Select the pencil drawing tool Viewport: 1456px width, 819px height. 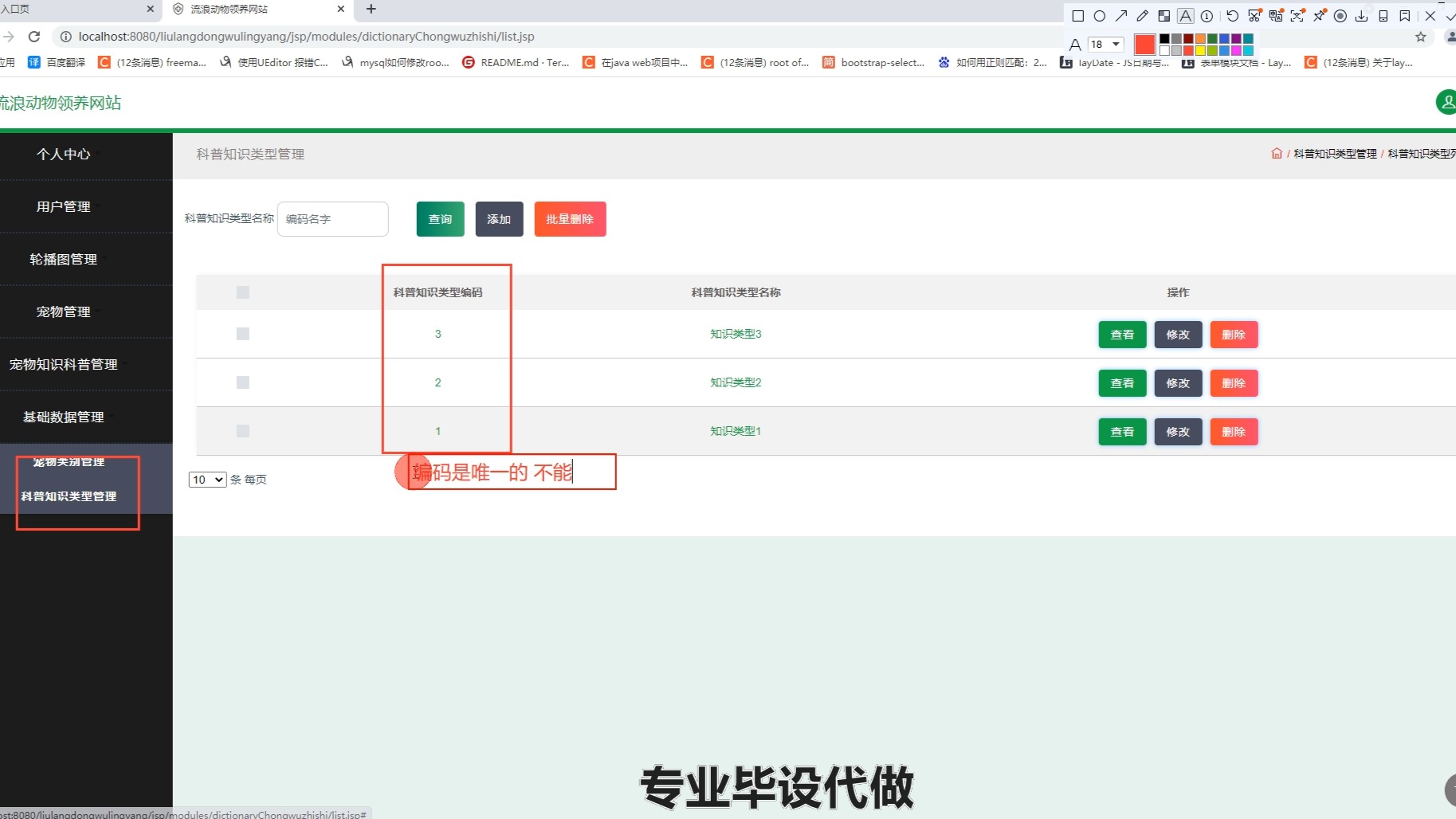click(1143, 16)
